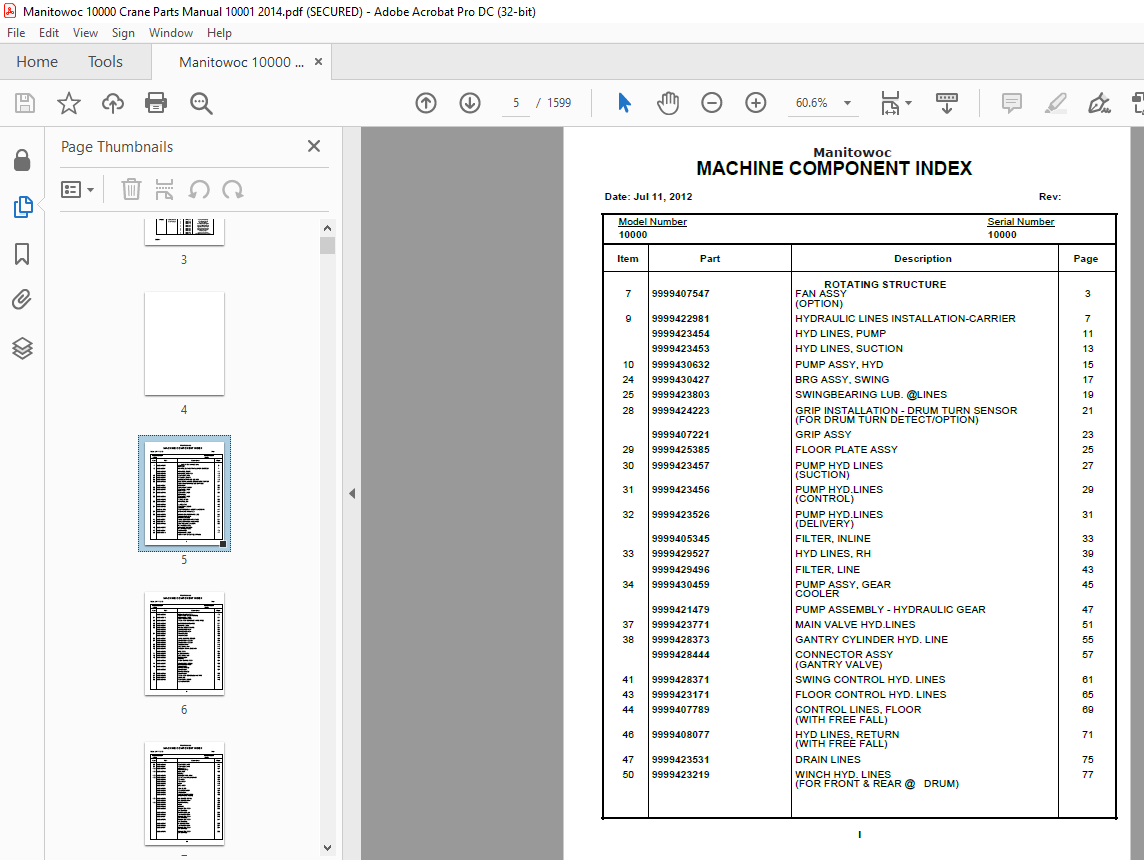Screen dimensions: 1144x860
Task: Zoom out with minus button
Action: tap(711, 103)
